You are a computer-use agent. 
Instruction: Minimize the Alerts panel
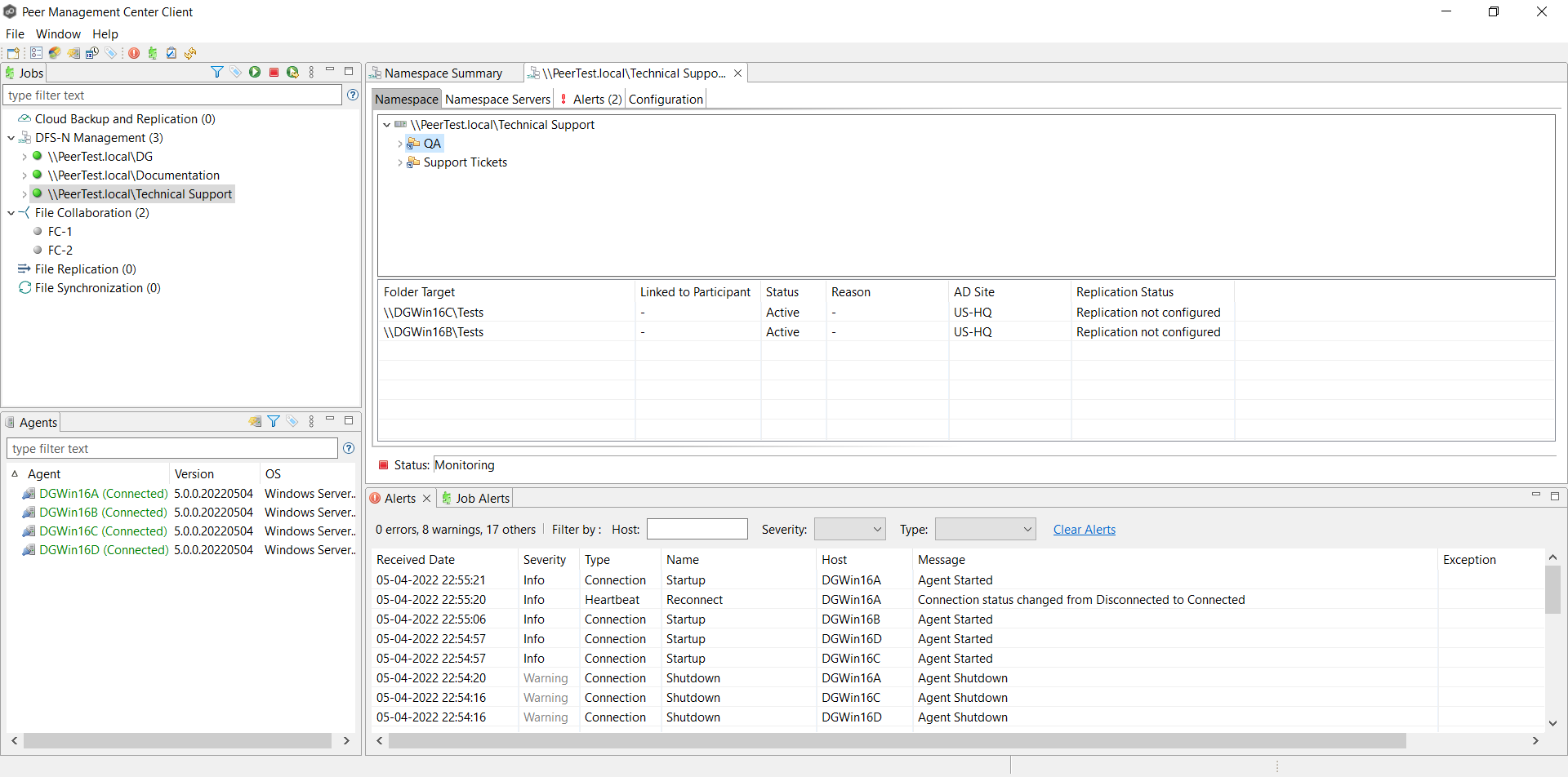click(1535, 495)
